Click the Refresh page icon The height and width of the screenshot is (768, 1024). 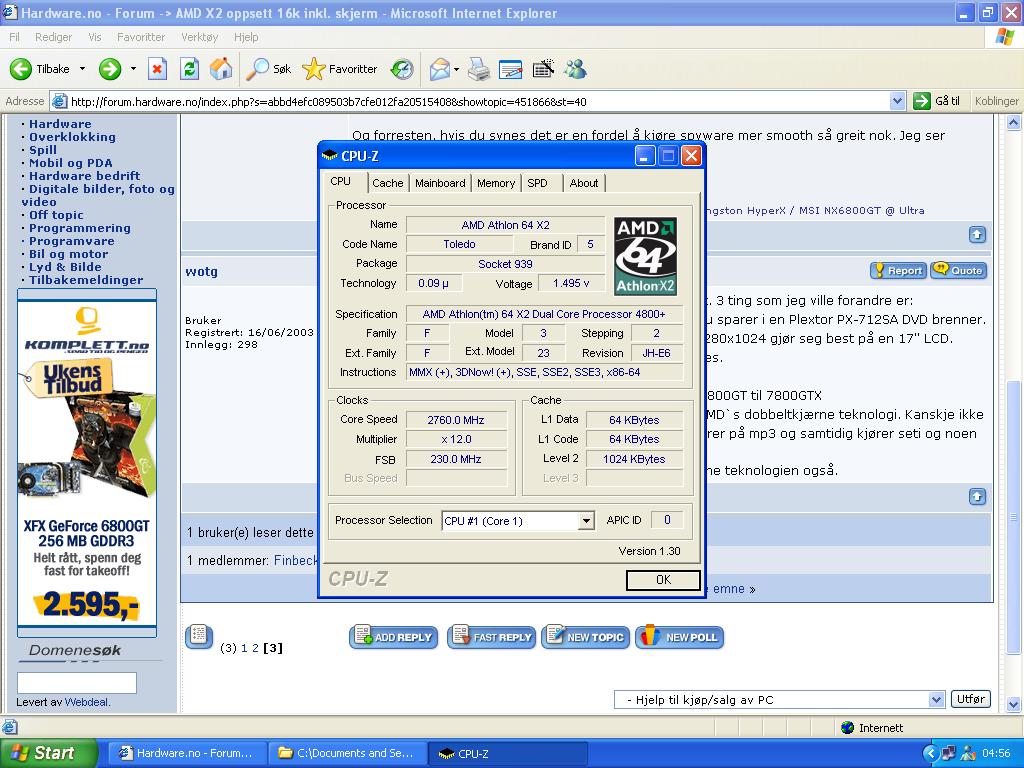point(189,69)
